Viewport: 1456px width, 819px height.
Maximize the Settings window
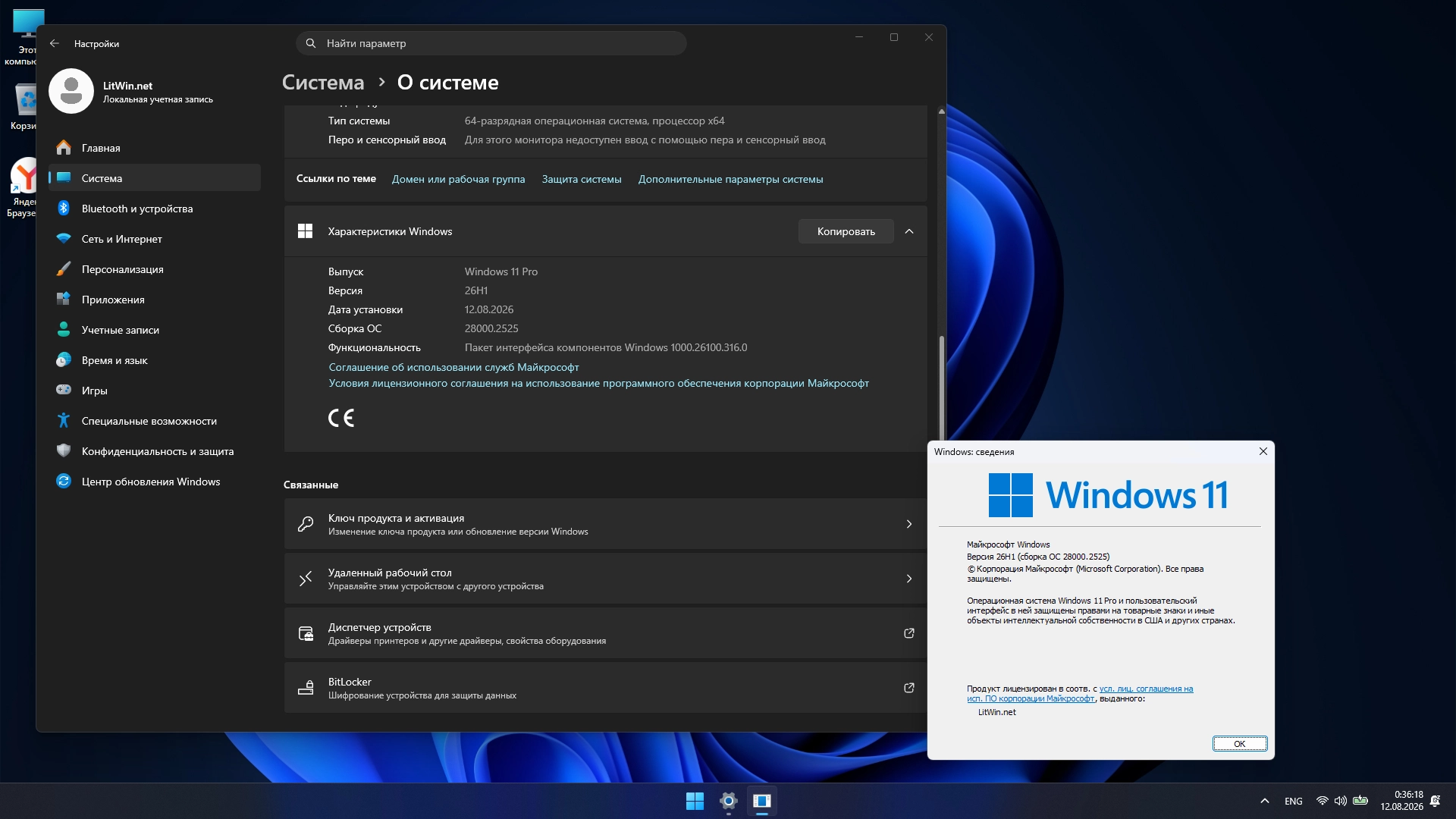894,37
